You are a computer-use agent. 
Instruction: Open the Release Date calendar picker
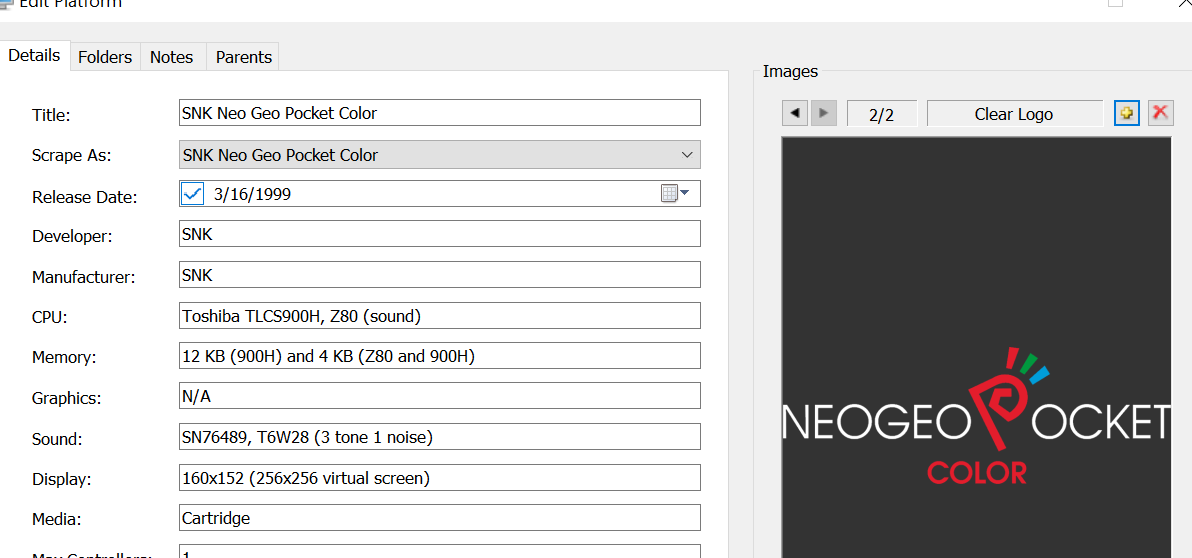click(675, 194)
